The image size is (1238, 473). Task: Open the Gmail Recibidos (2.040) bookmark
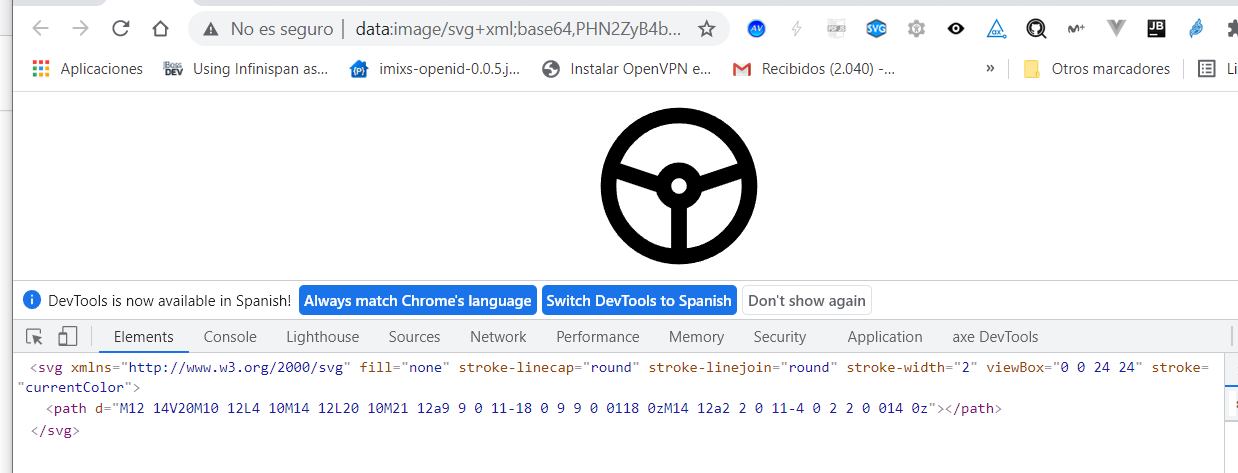814,69
